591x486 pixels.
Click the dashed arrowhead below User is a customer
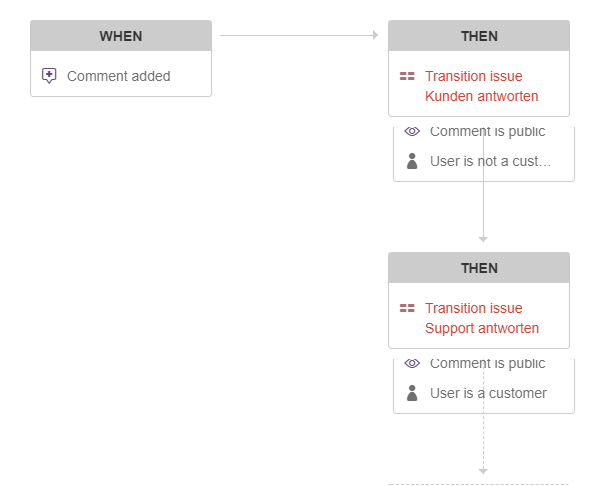[483, 471]
